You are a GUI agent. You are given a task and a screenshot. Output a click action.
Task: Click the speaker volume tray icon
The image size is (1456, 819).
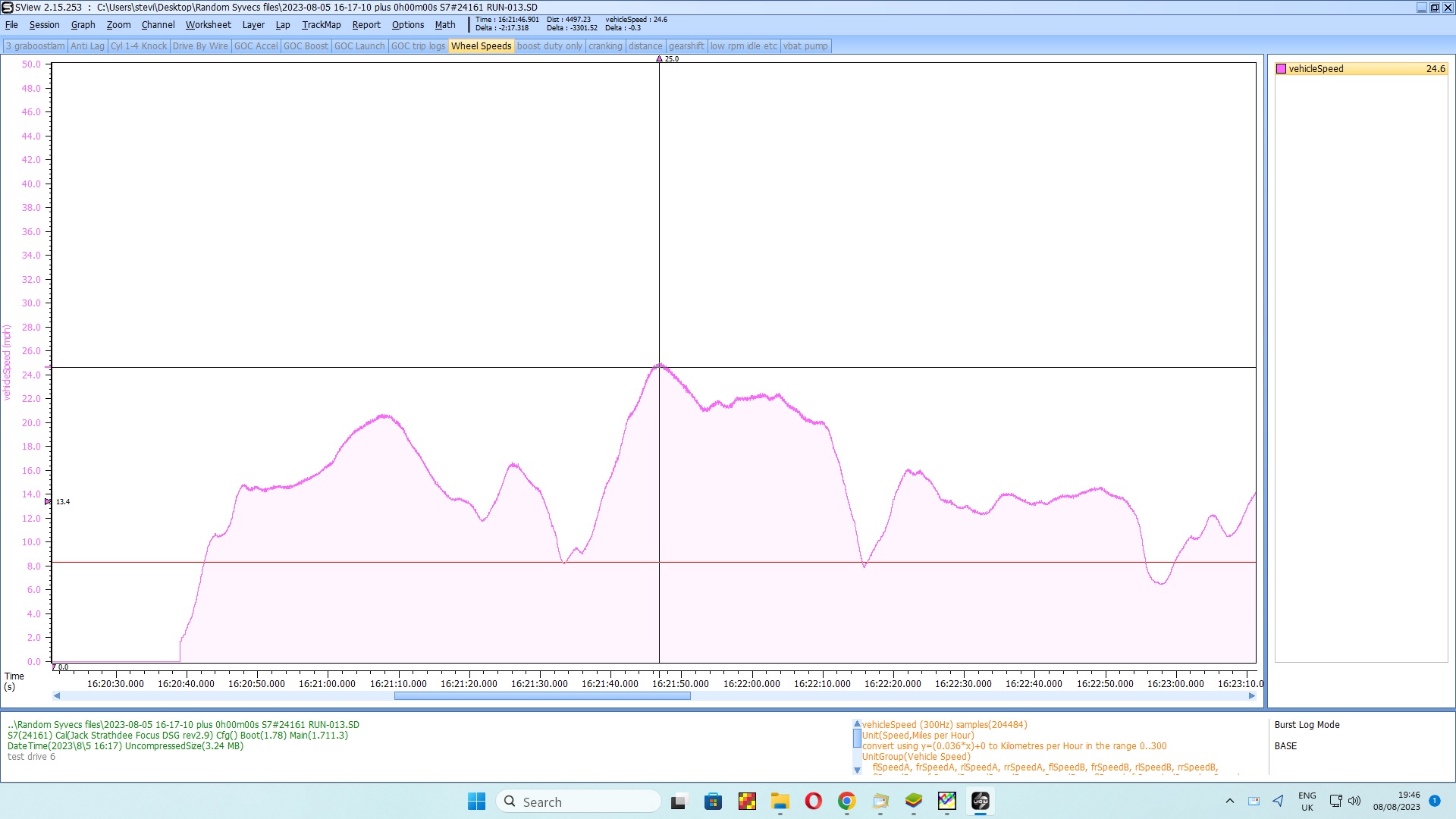(1354, 801)
